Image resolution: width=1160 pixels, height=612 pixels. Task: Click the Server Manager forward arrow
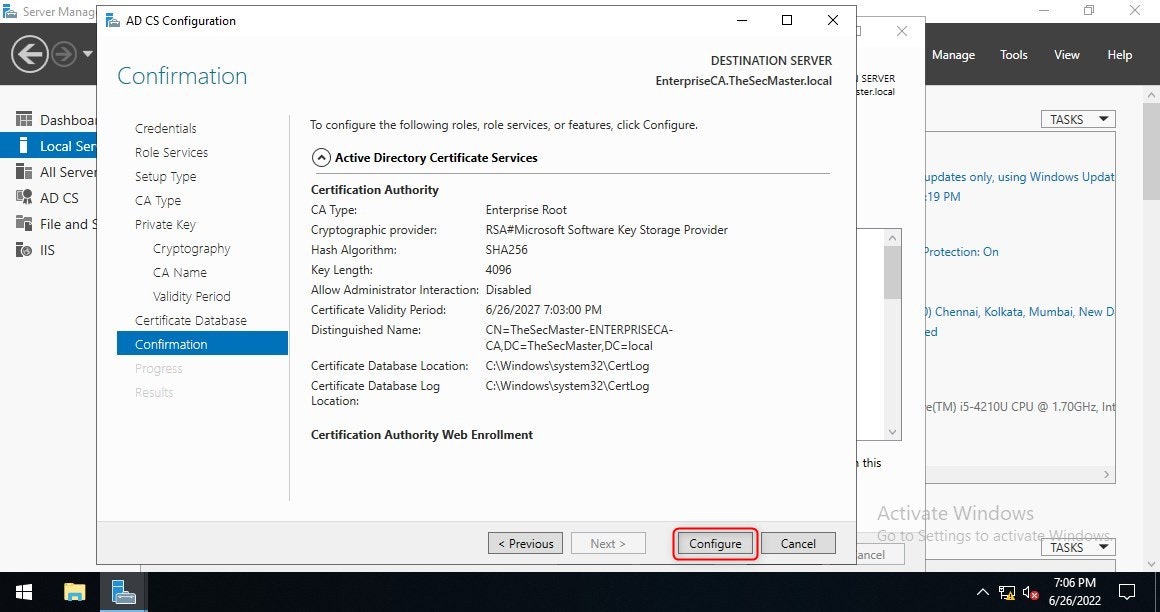(64, 54)
